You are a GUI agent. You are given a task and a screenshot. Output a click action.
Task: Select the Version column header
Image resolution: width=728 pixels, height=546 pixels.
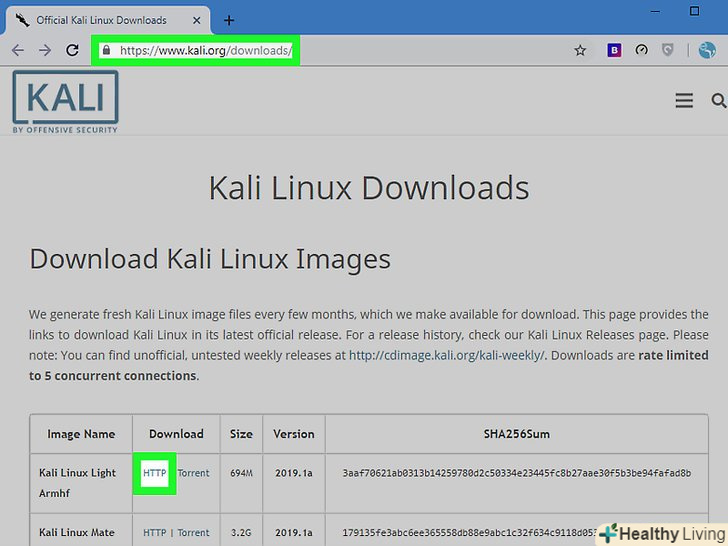pos(294,434)
